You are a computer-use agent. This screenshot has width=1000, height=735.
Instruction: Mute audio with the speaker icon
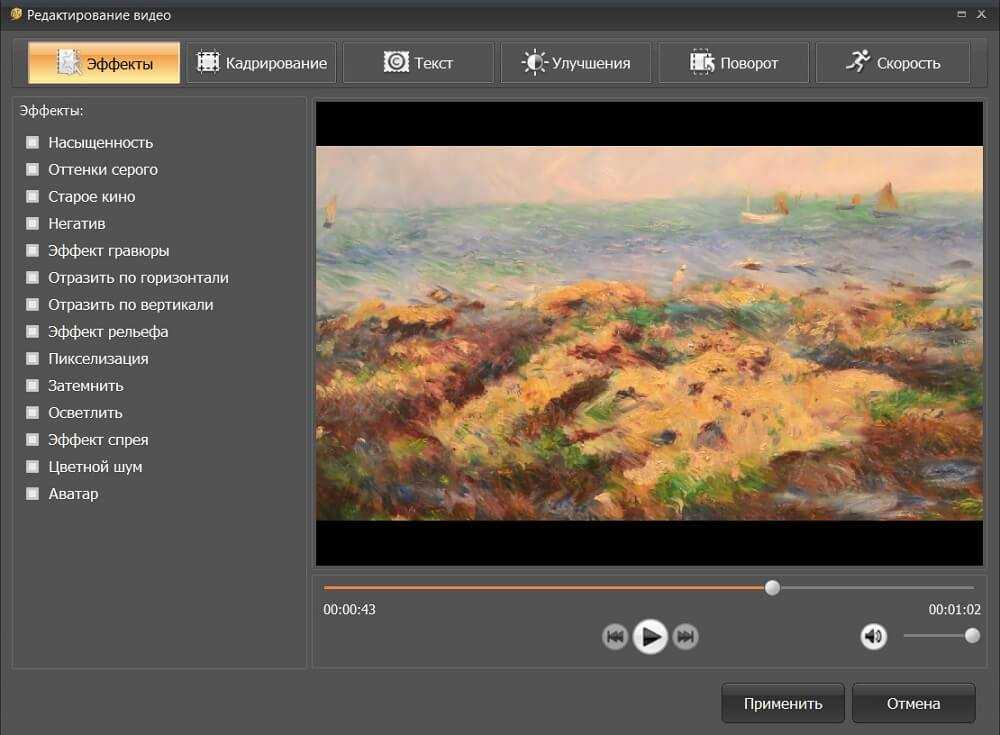873,636
